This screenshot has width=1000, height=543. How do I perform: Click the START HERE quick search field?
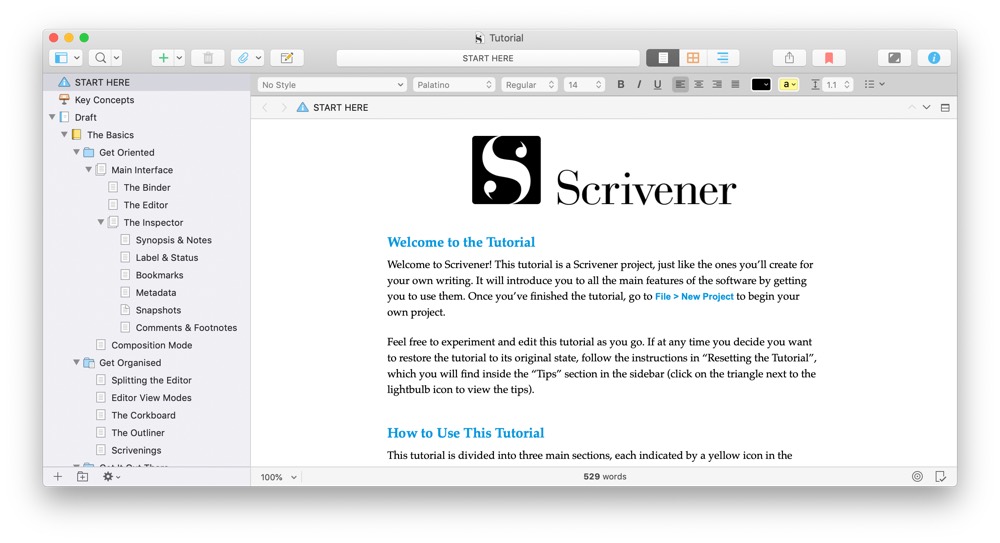pos(488,58)
